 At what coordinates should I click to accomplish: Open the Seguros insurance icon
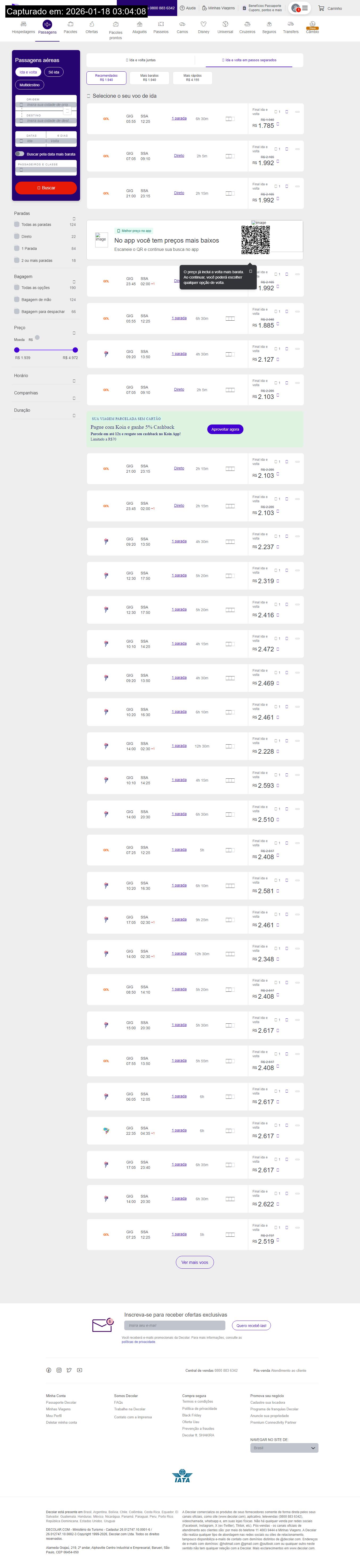pos(269,25)
